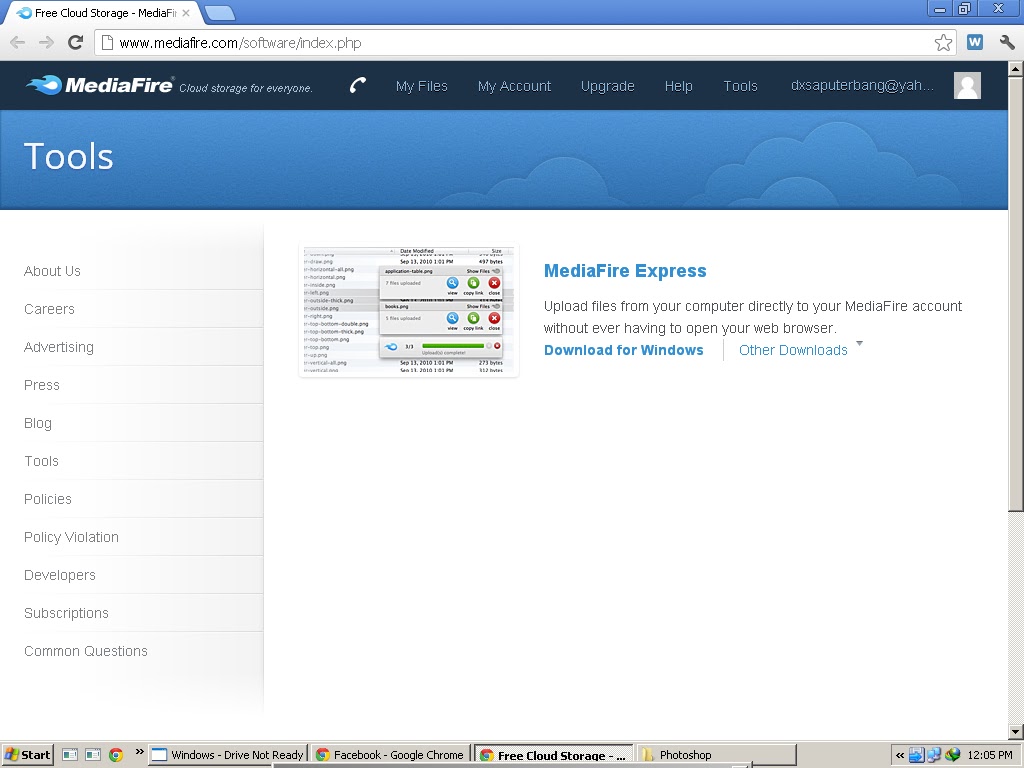Click the phone icon in the header
The image size is (1024, 768).
point(357,86)
